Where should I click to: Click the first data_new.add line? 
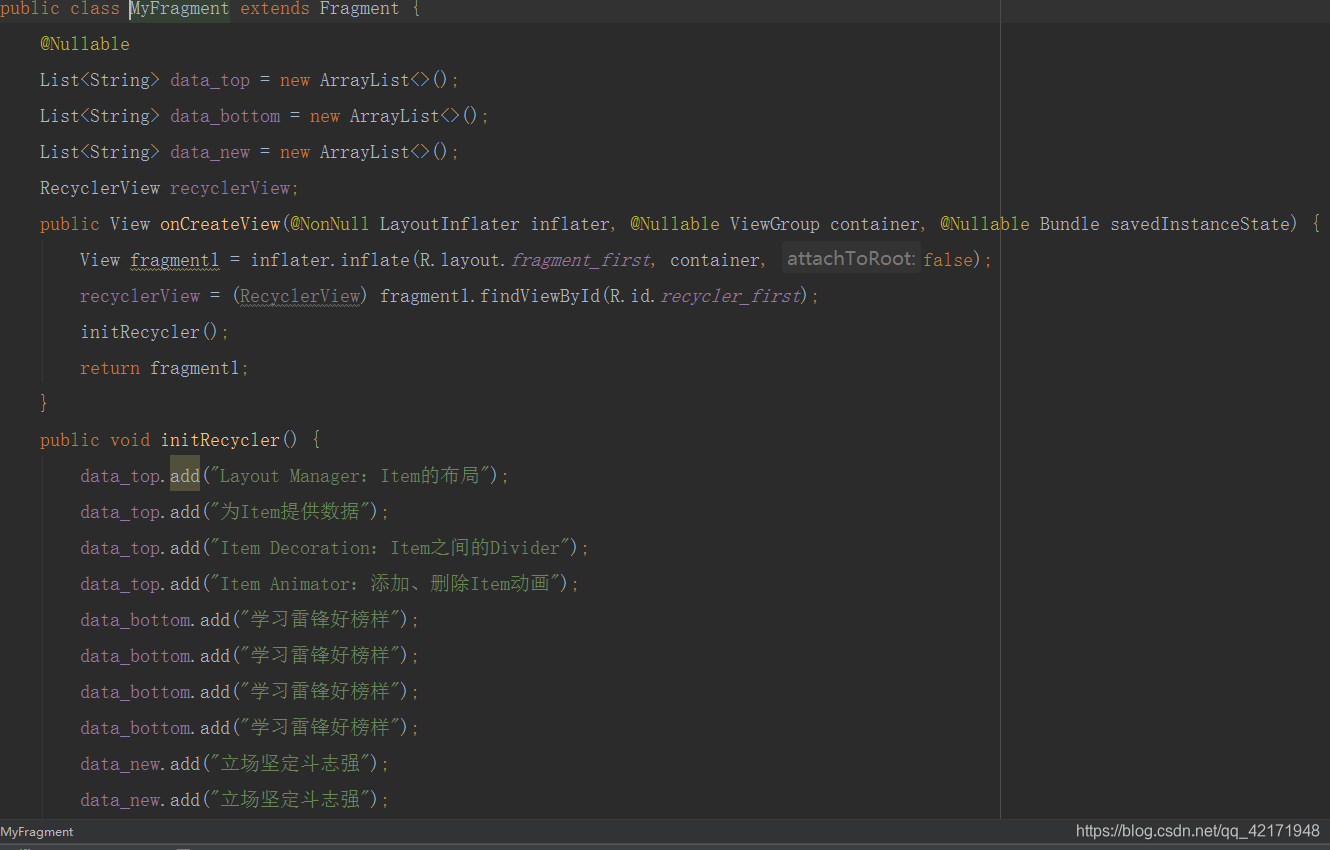(x=235, y=764)
